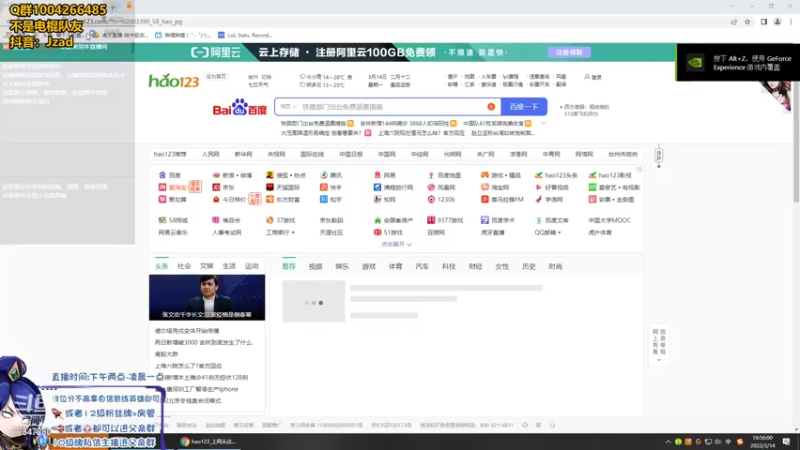The height and width of the screenshot is (450, 800).
Task: Open the 央视网 link in navigation strip
Action: (276, 154)
